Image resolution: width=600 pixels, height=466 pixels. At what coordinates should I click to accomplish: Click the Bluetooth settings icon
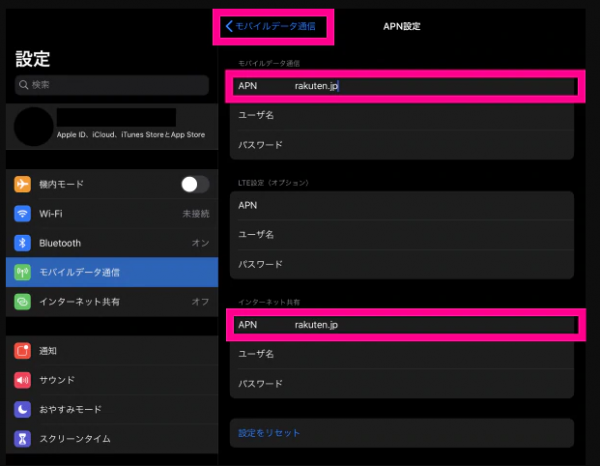(22, 243)
